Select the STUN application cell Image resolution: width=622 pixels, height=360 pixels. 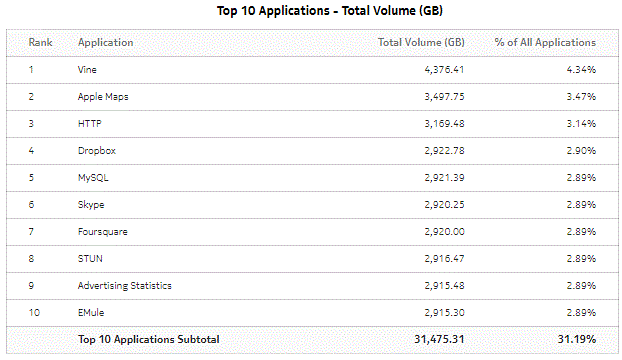90,259
